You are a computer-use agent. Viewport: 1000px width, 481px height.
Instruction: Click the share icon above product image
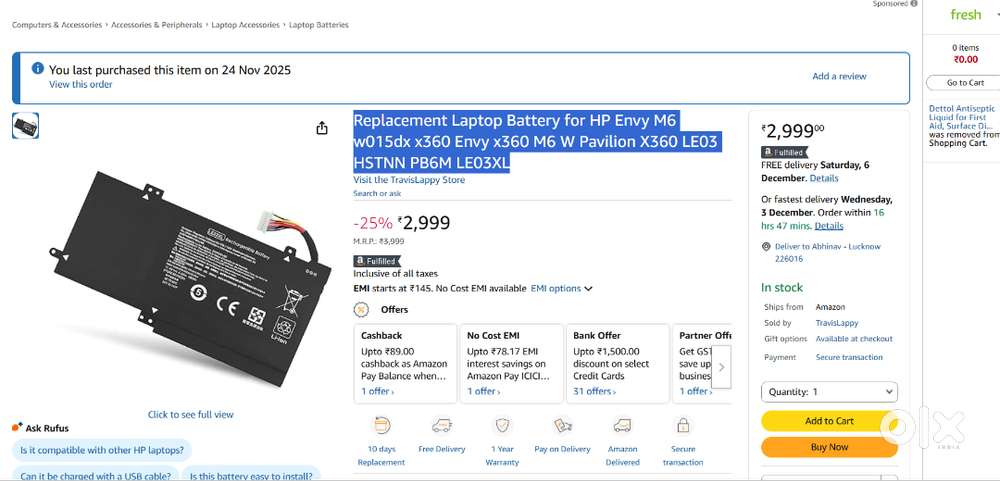point(322,128)
